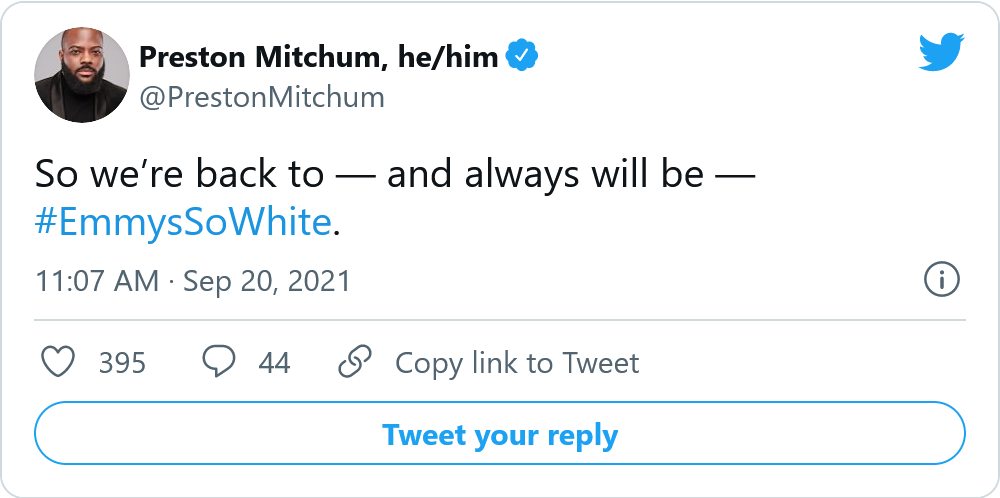Click the 11:07 AM time text
Viewport: 1000px width, 498px height.
coord(97,281)
